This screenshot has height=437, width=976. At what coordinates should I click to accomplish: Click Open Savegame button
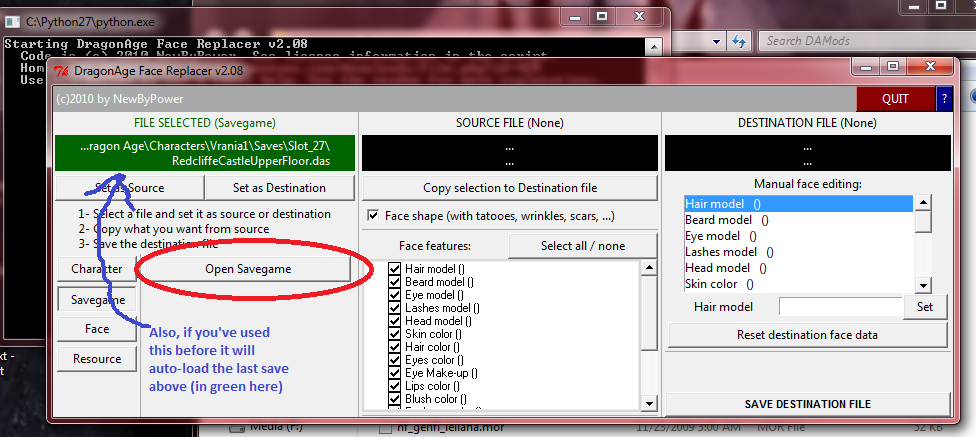tap(248, 269)
